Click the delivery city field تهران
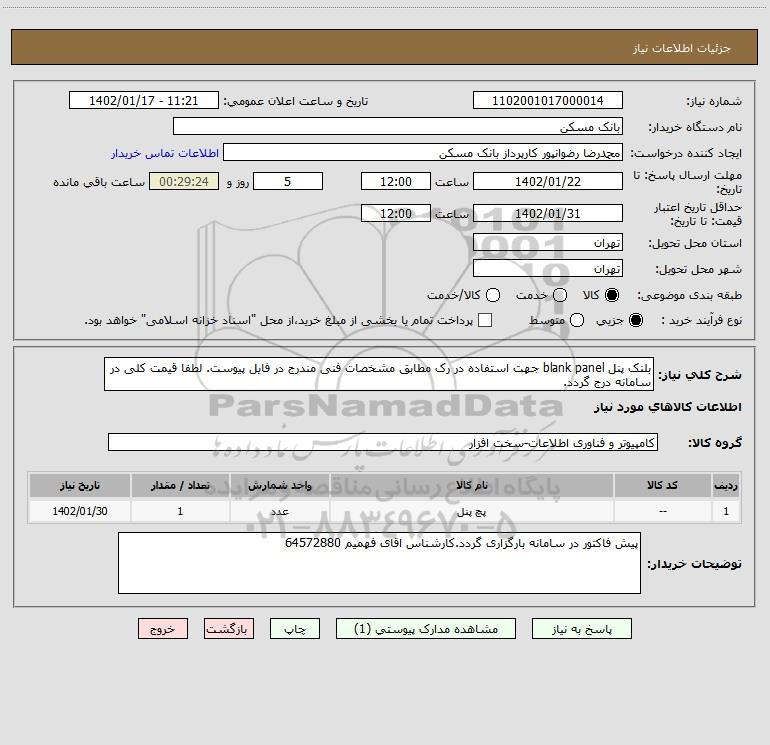770x745 pixels. pyautogui.click(x=548, y=268)
